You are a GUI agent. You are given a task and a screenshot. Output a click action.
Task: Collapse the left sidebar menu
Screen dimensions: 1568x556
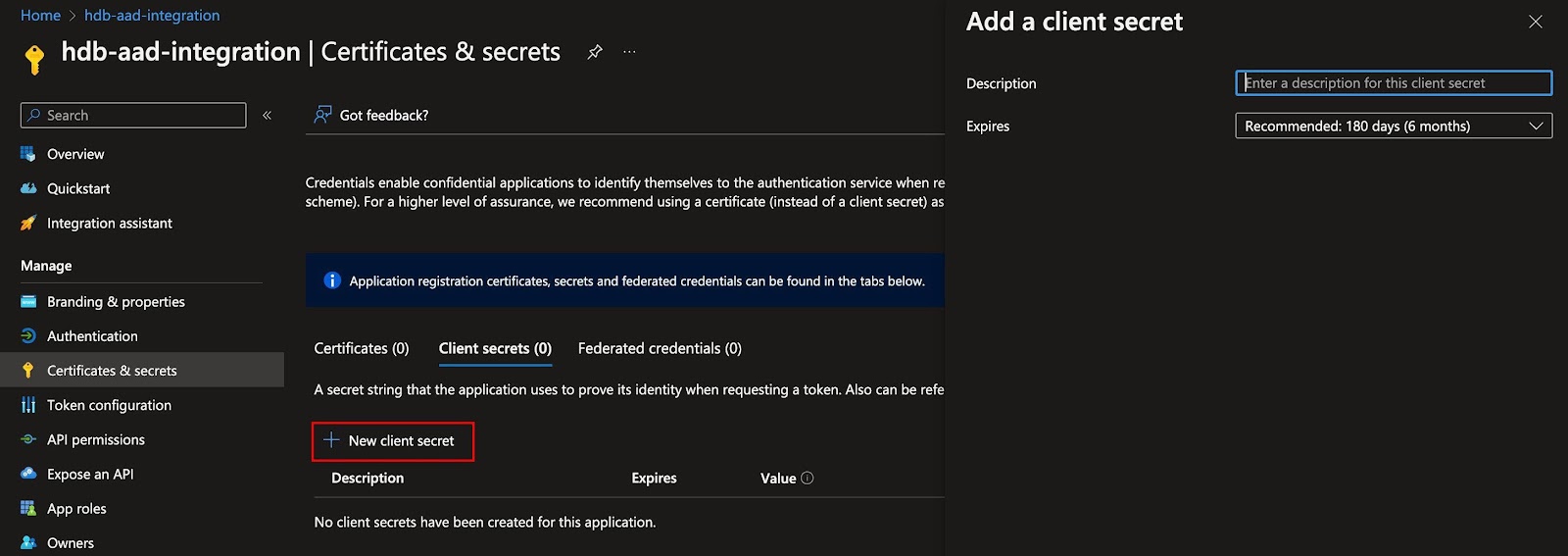pos(267,116)
